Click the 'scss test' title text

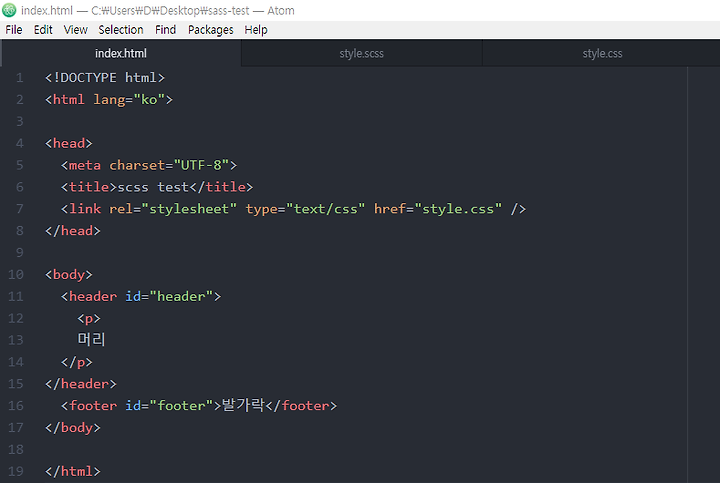click(153, 187)
